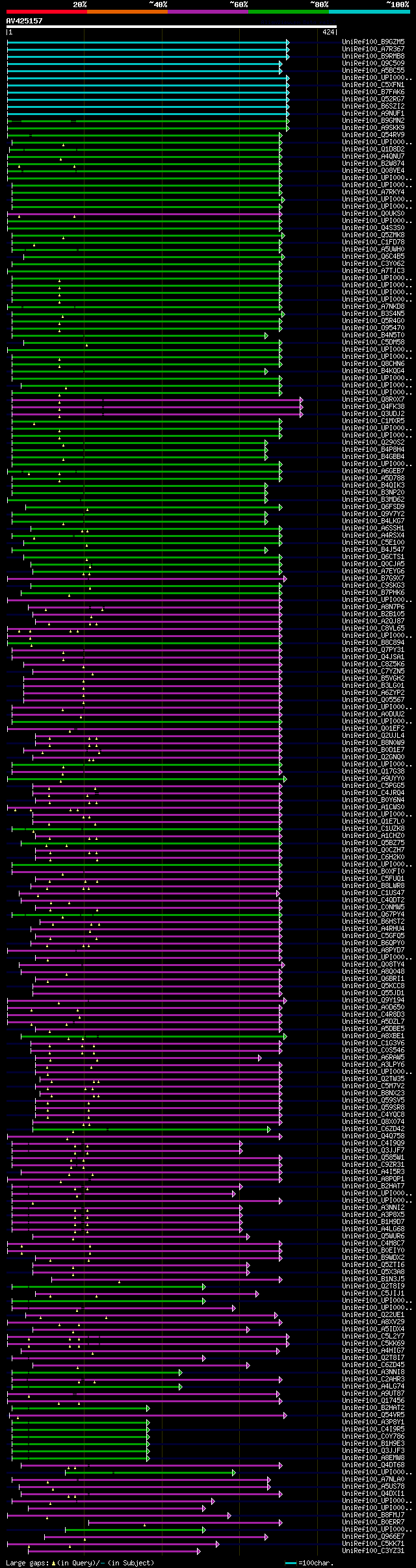Open the UniRef100_B9RMB8 hit label
This screenshot has width=416, height=1568.
pyautogui.click(x=373, y=57)
